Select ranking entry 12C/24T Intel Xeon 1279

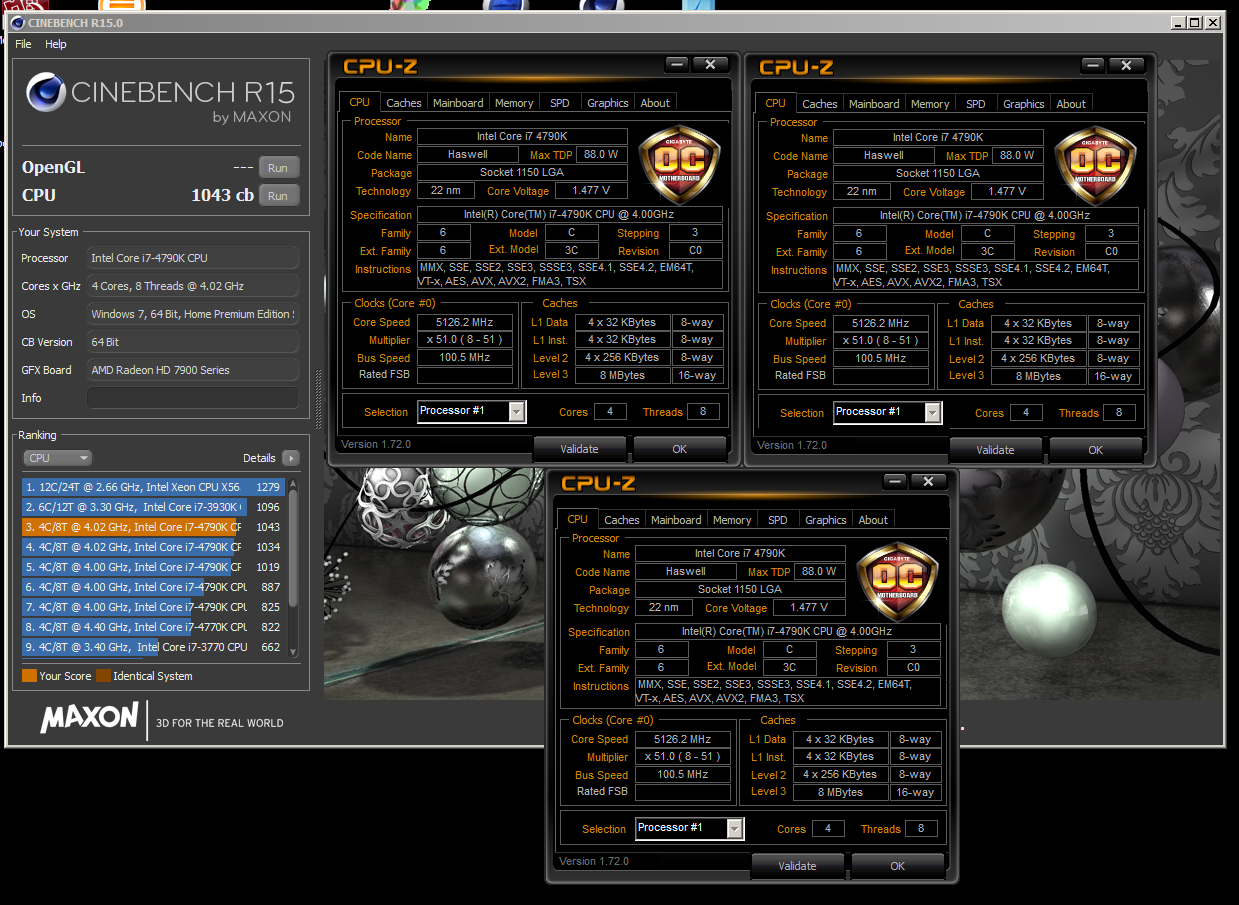154,487
